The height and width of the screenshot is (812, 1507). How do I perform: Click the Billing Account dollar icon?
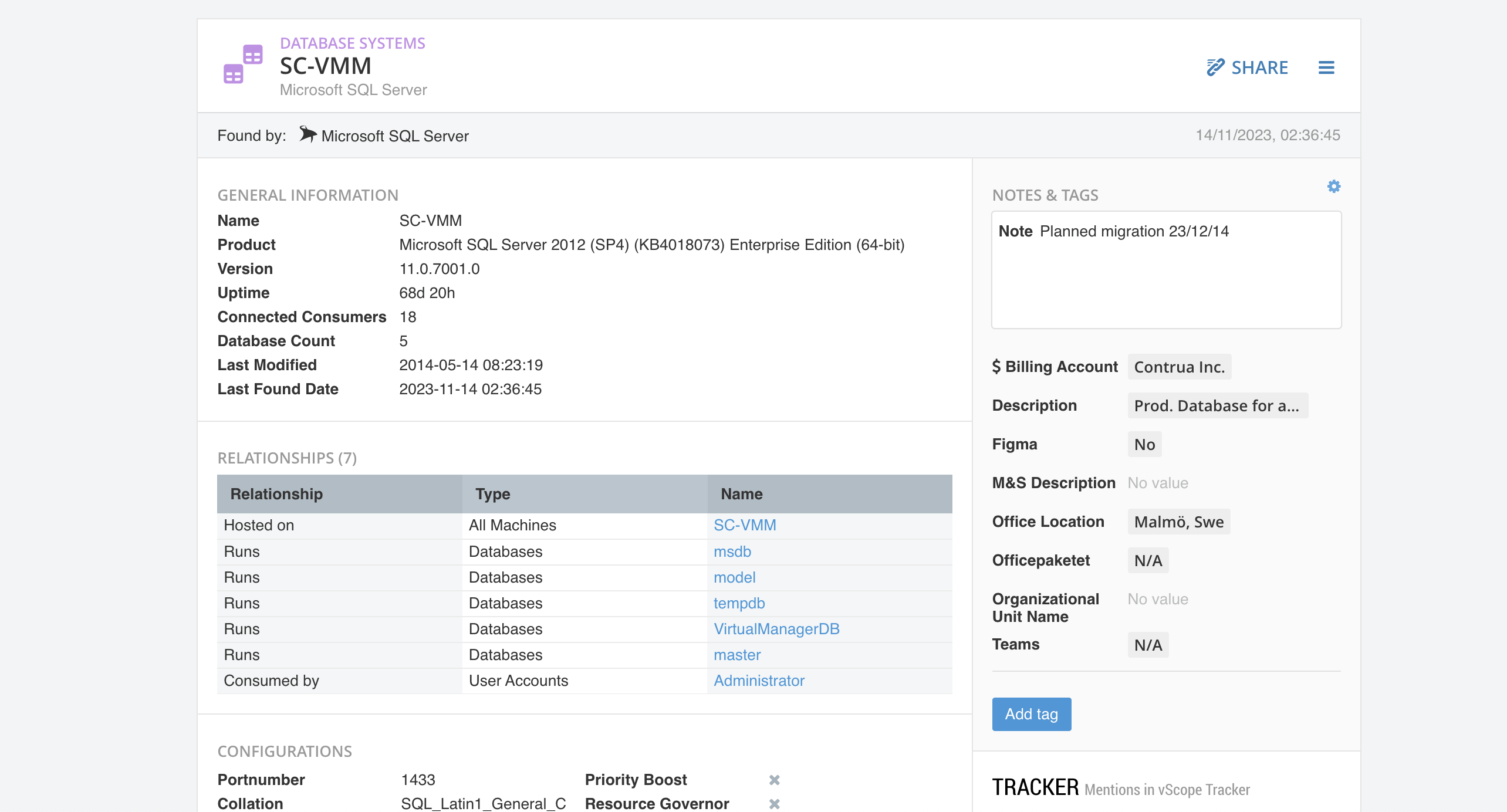pos(996,367)
